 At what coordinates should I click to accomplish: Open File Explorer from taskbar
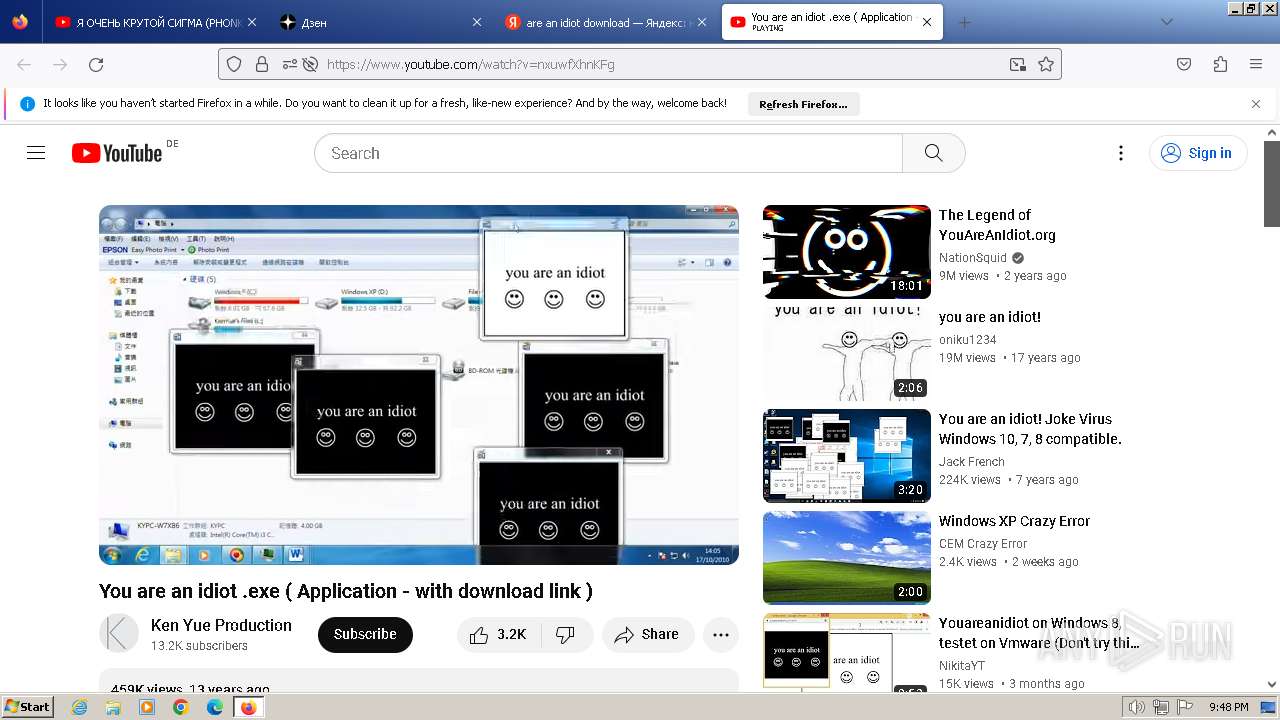tap(113, 707)
